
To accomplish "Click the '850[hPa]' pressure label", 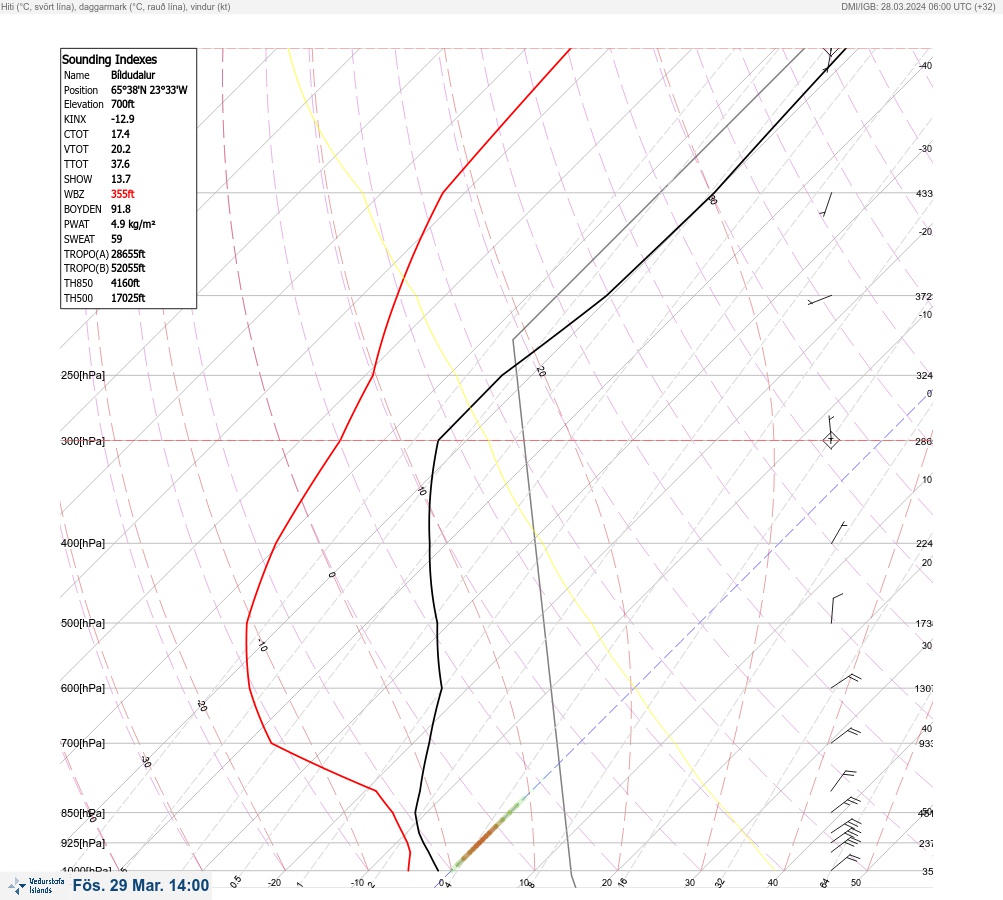I will (x=83, y=813).
